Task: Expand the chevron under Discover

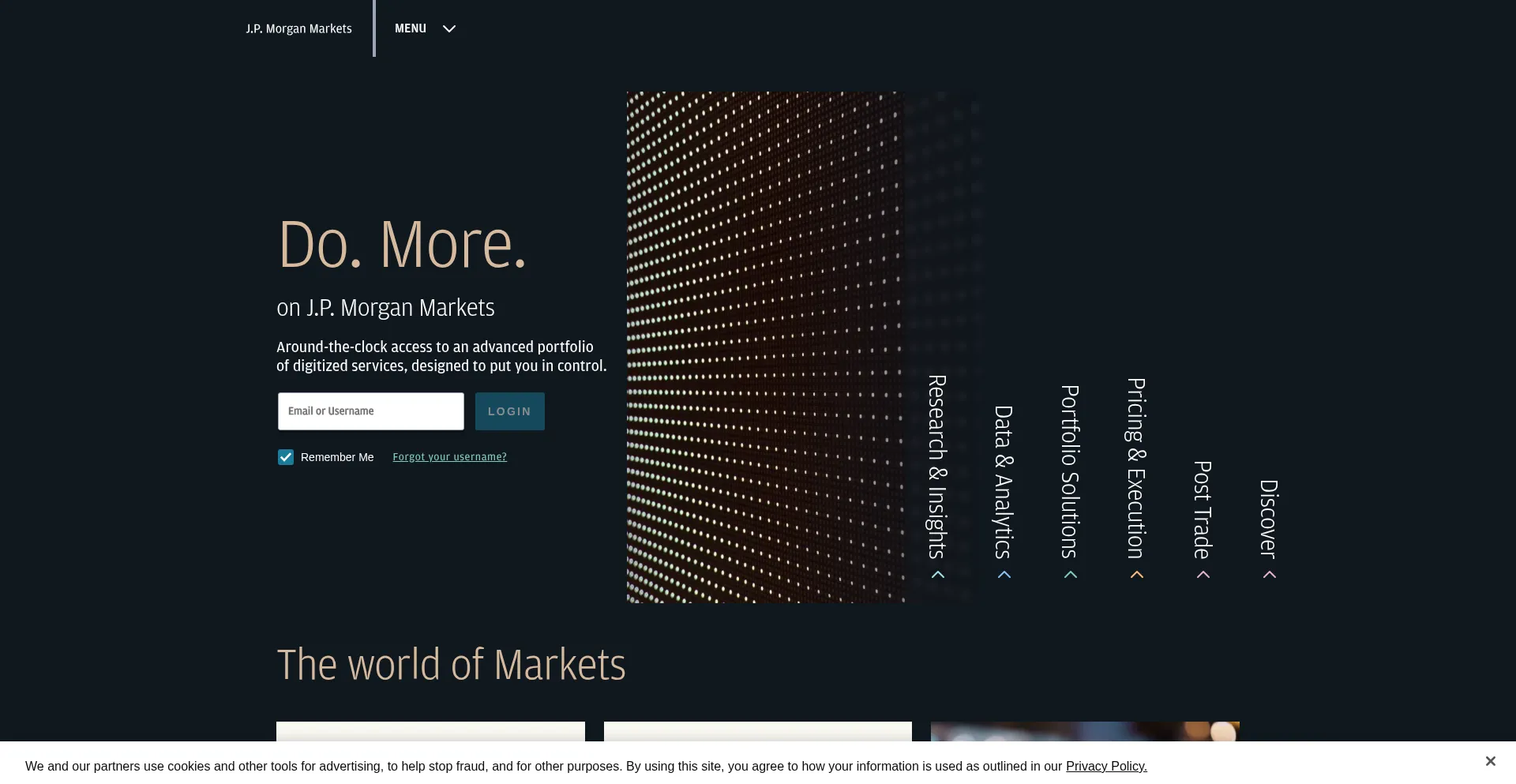Action: pos(1270,575)
